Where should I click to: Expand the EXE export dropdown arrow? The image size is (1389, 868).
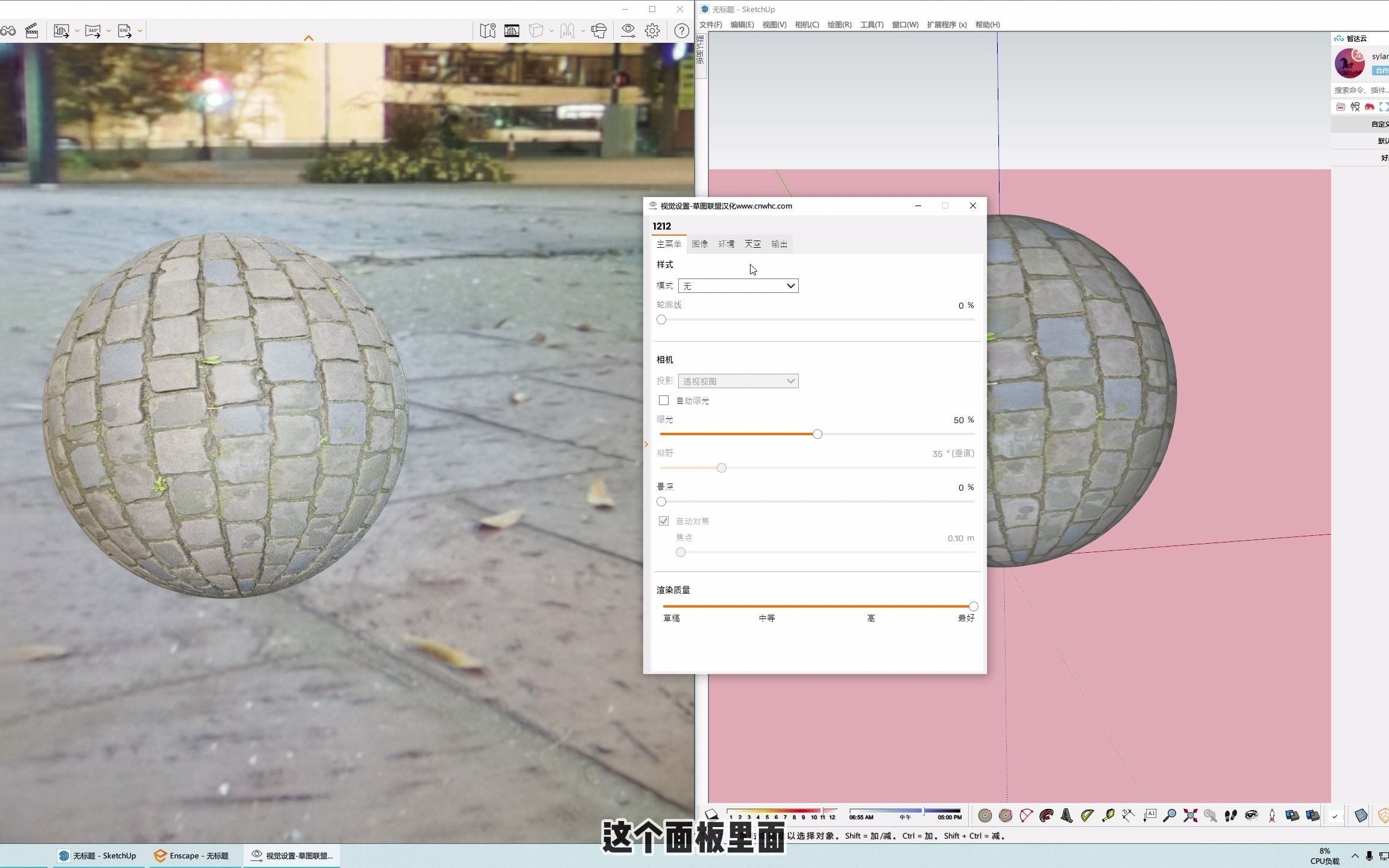point(140,31)
